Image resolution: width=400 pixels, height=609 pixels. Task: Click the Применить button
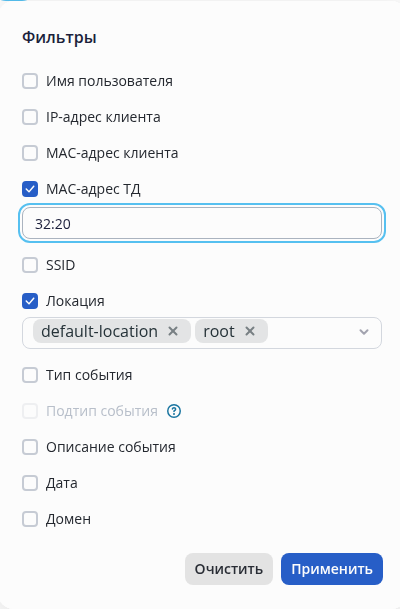point(332,569)
